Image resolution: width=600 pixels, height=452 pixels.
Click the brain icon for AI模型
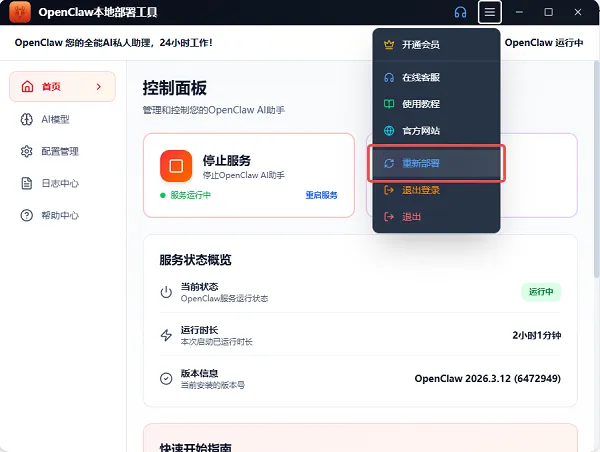point(26,119)
